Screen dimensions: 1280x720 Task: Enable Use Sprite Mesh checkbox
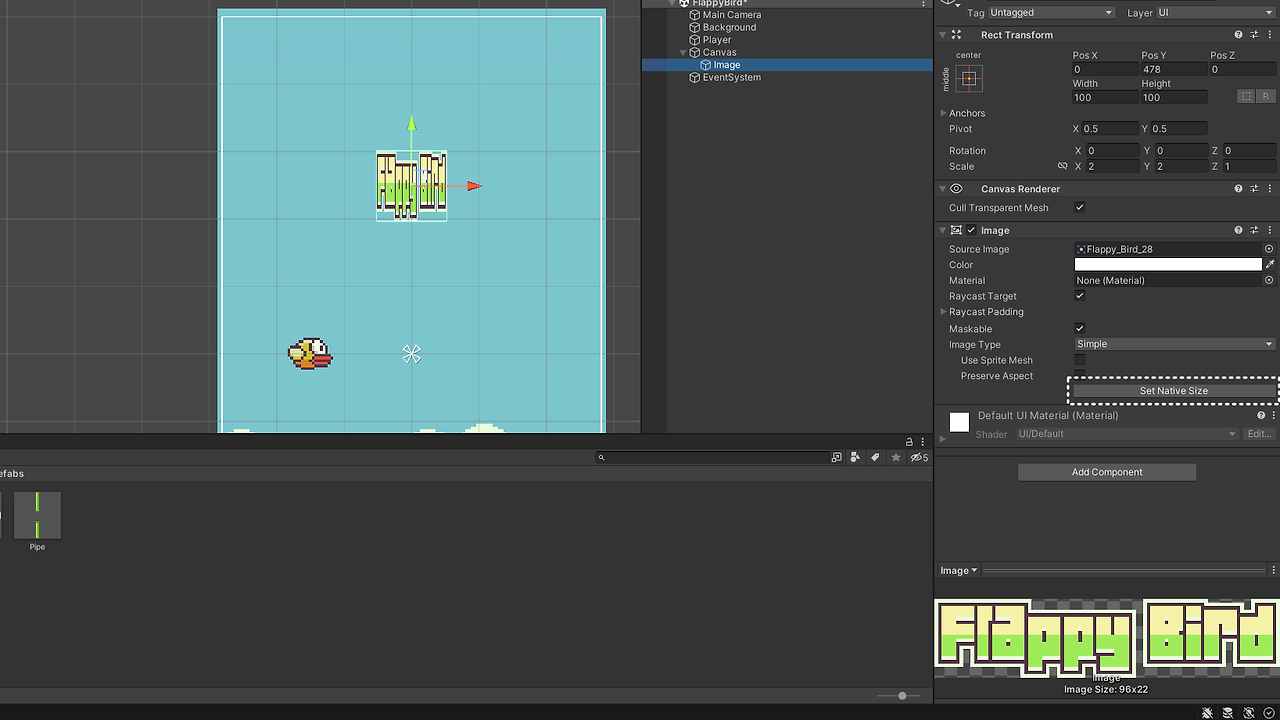coord(1079,360)
